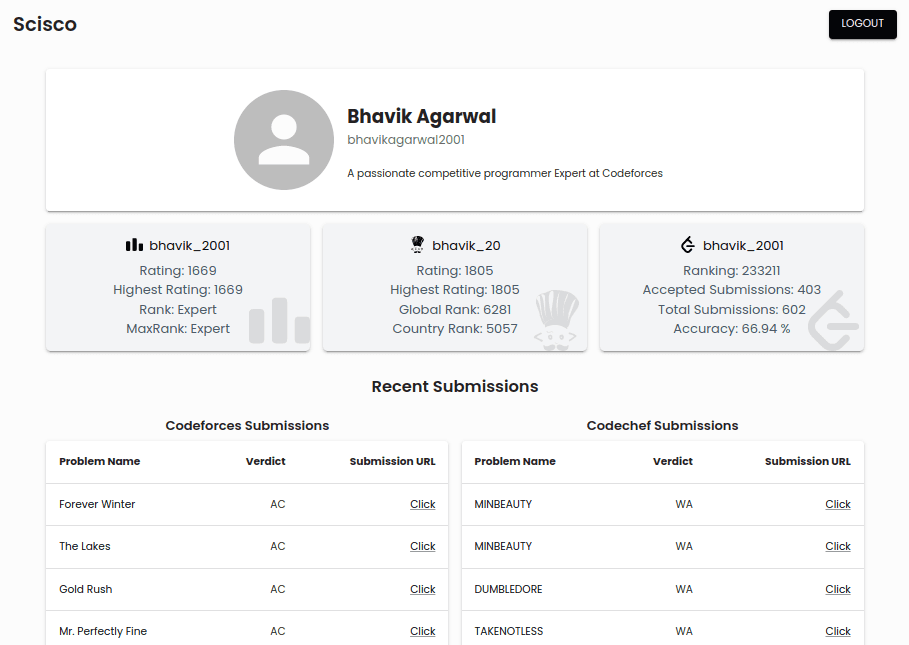
Task: Click the Codeforces 'Rating: 1669' line
Action: pyautogui.click(x=178, y=271)
